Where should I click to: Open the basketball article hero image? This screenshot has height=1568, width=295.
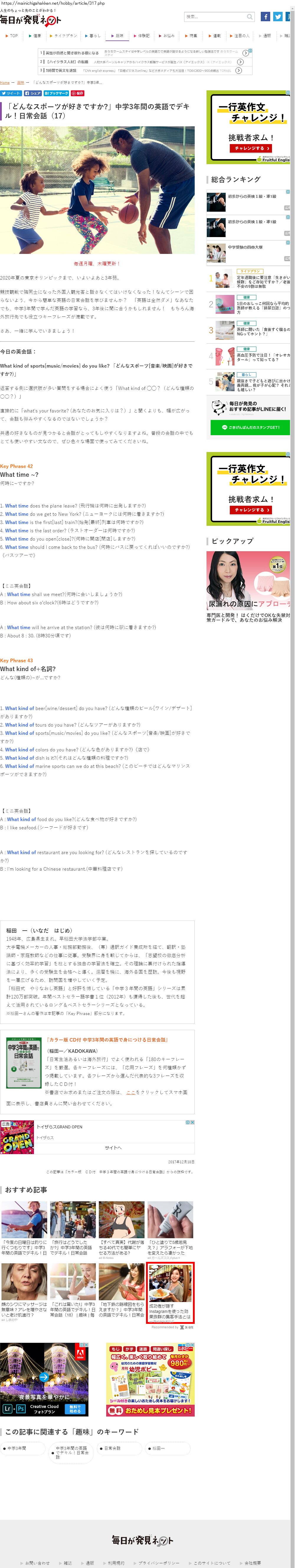coord(97,190)
